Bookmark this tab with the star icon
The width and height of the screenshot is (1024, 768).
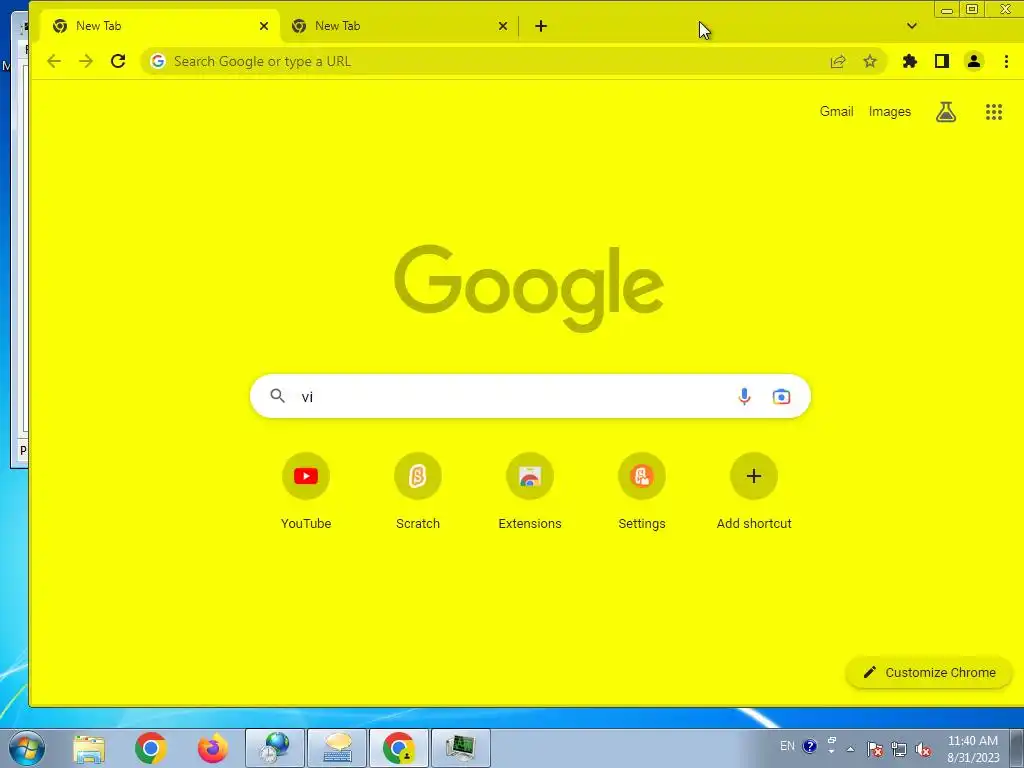click(870, 61)
